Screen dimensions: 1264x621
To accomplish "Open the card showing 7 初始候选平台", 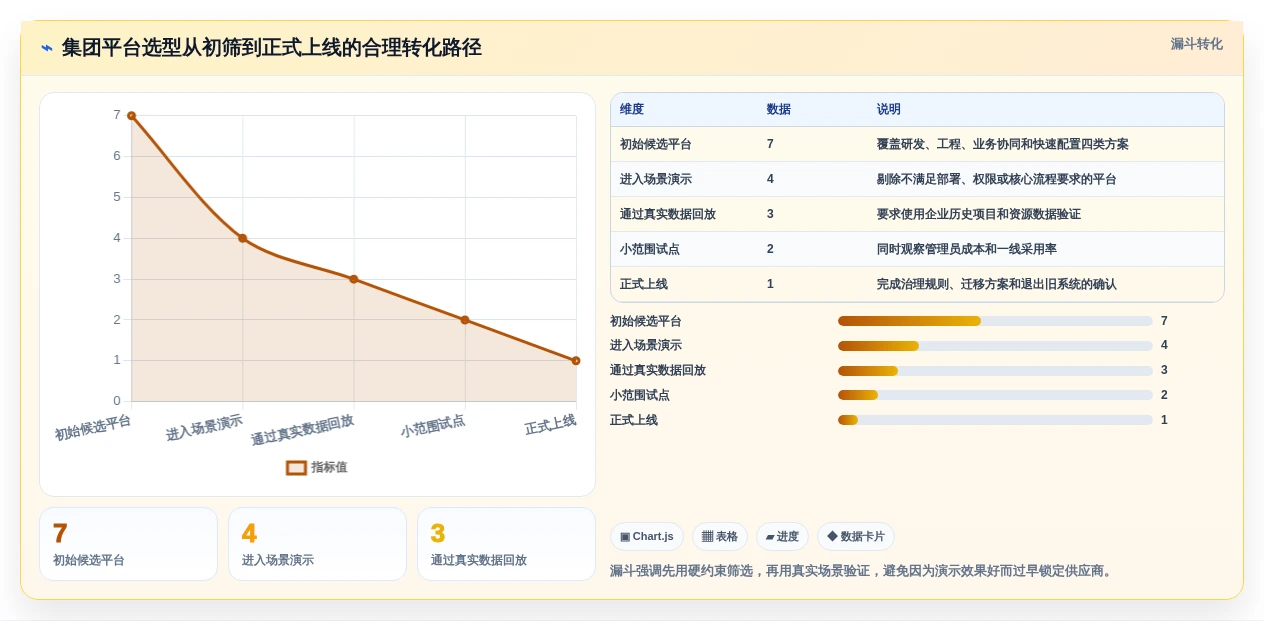I will [128, 544].
